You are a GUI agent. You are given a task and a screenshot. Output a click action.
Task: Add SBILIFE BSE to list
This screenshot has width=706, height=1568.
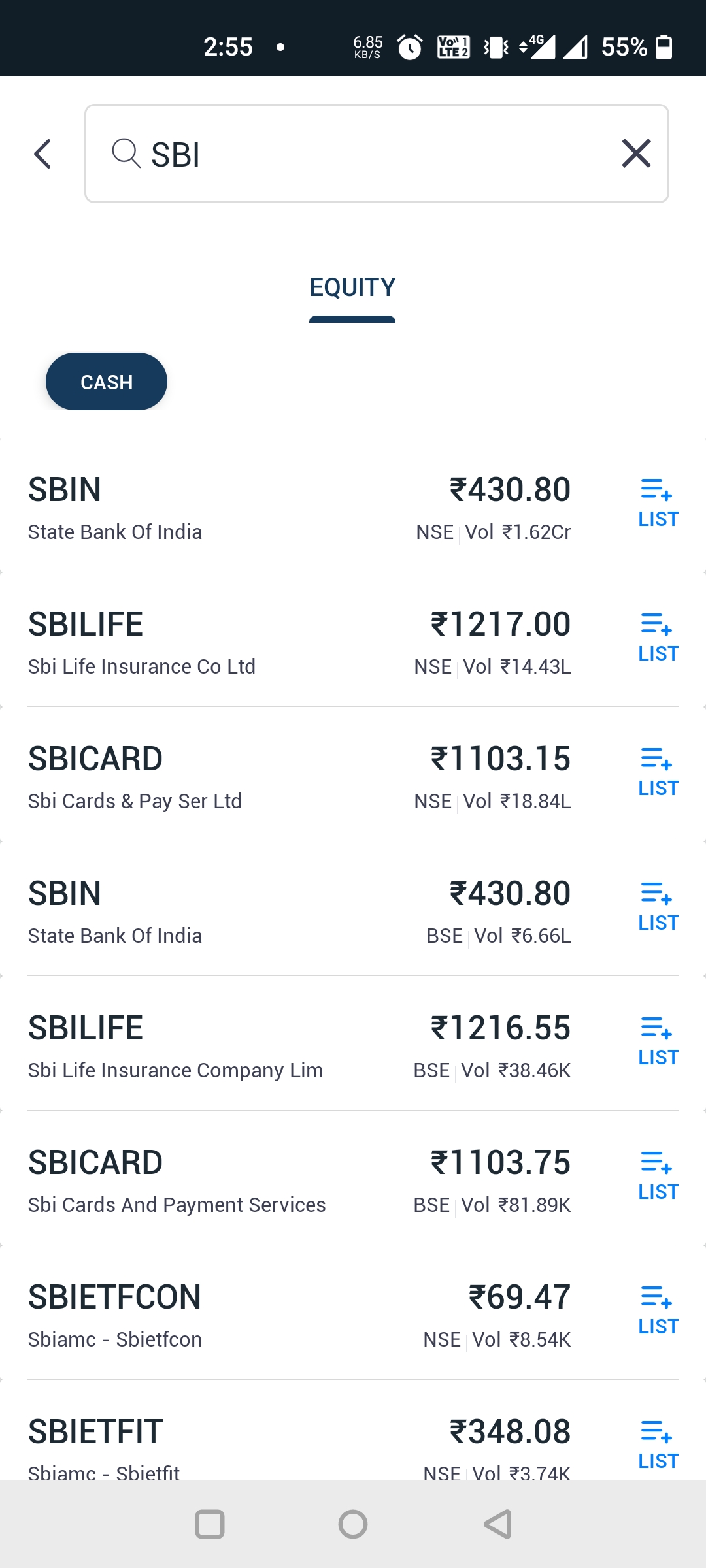(658, 1041)
